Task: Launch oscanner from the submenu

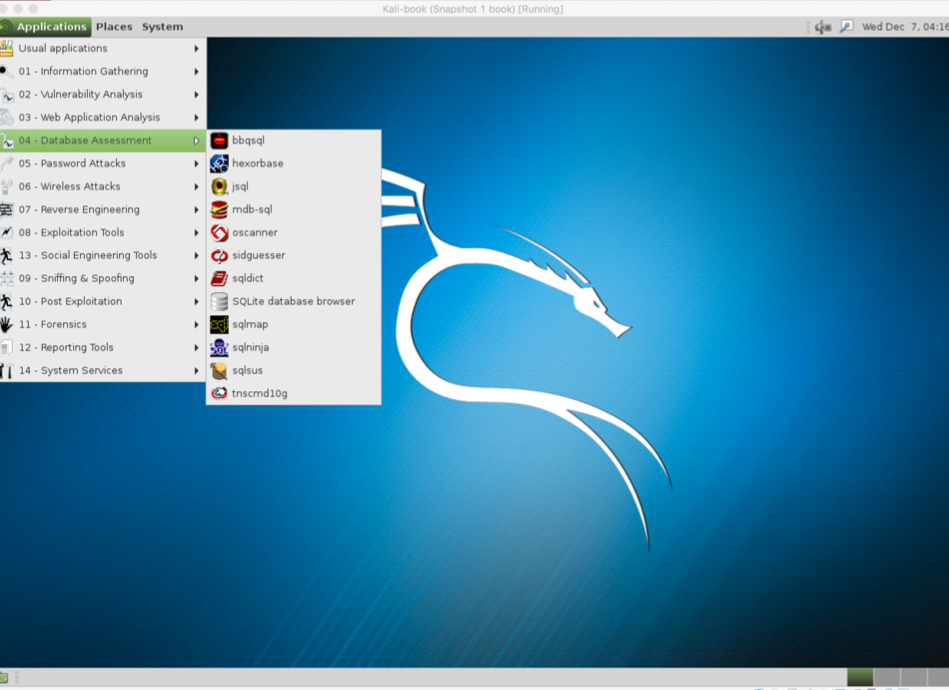Action: (294, 232)
